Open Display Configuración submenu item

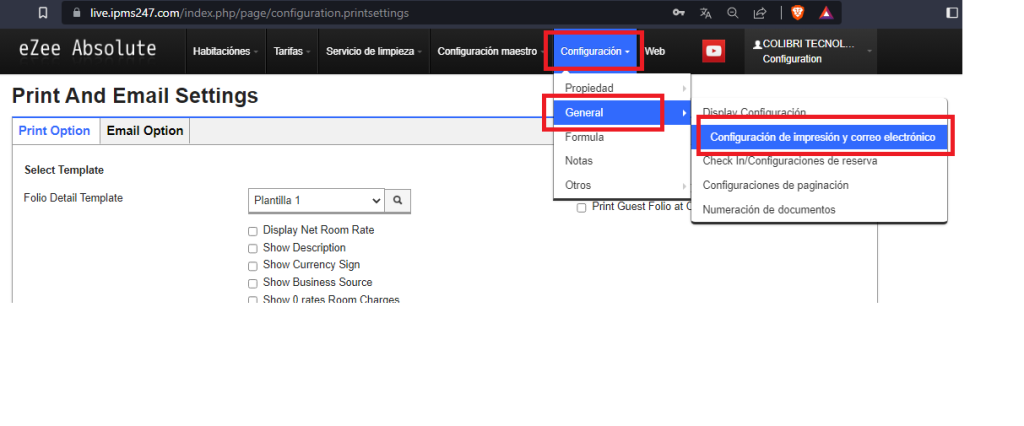819,112
